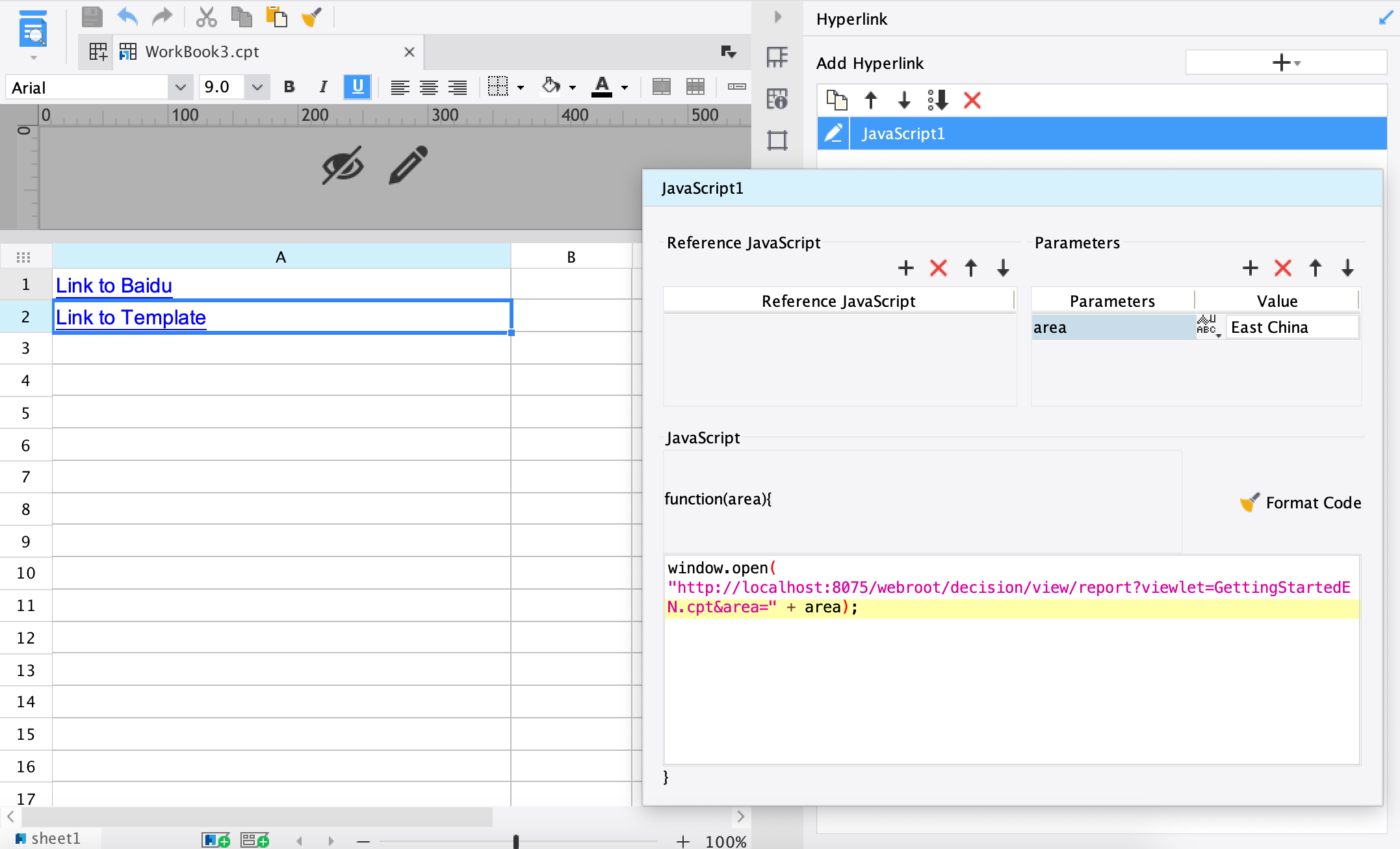This screenshot has width=1400, height=849.
Task: Toggle bold formatting
Action: (290, 86)
